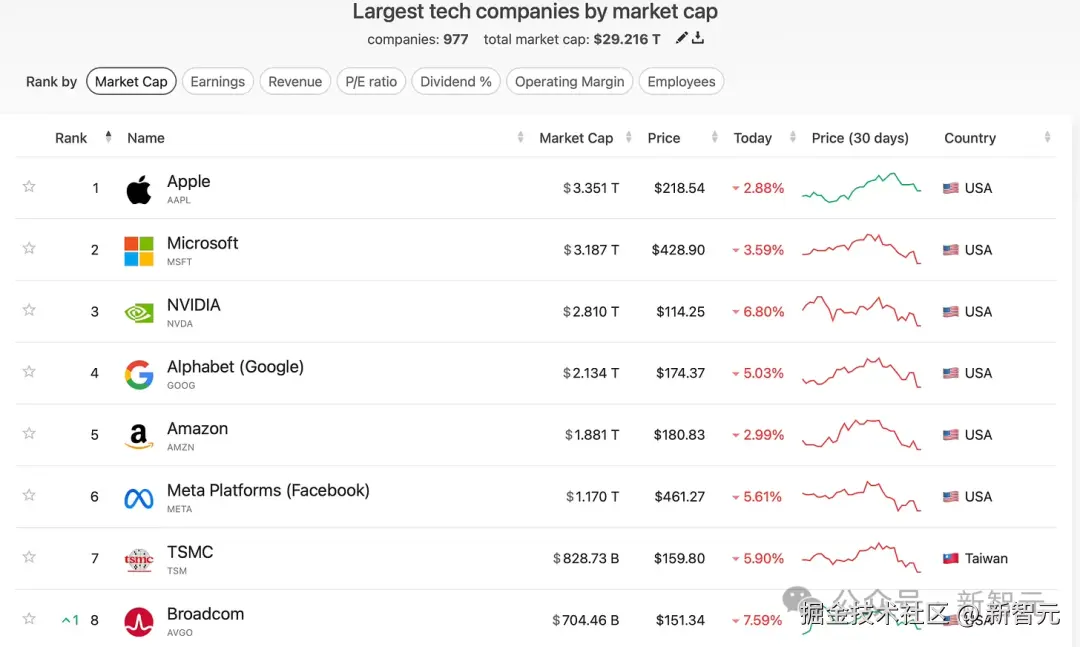Image resolution: width=1080 pixels, height=647 pixels.
Task: Toggle the star next to NVIDIA
Action: pos(29,309)
